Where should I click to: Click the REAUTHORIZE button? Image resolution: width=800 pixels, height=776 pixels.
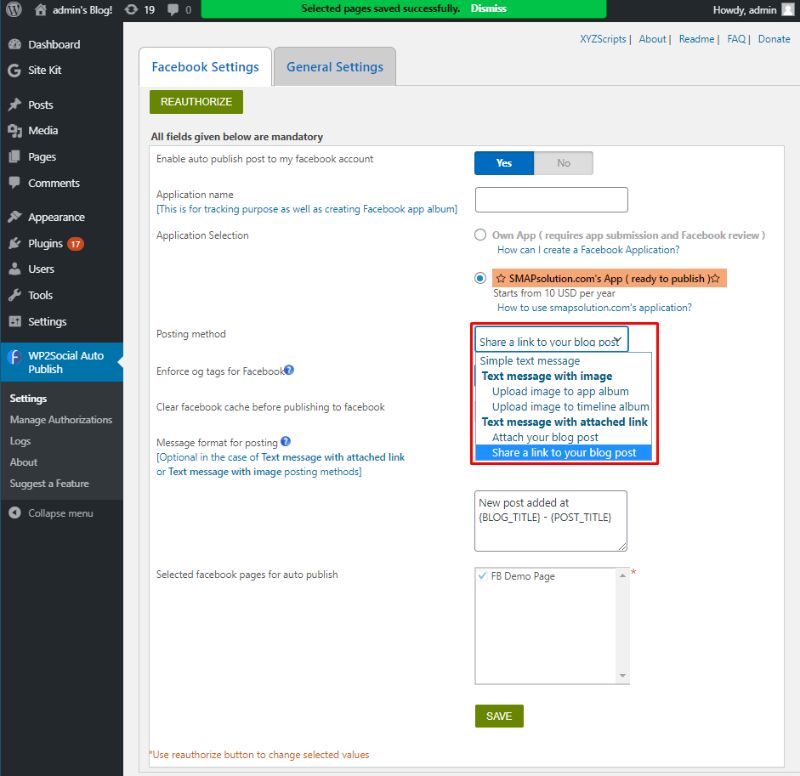pyautogui.click(x=196, y=102)
